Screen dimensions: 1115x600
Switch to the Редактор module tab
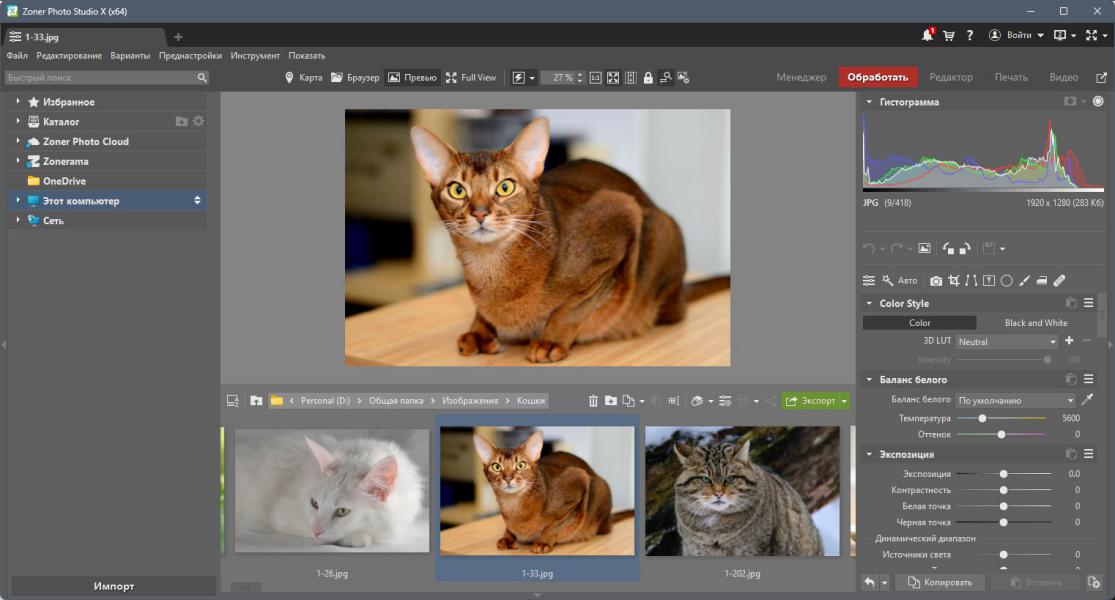point(951,77)
